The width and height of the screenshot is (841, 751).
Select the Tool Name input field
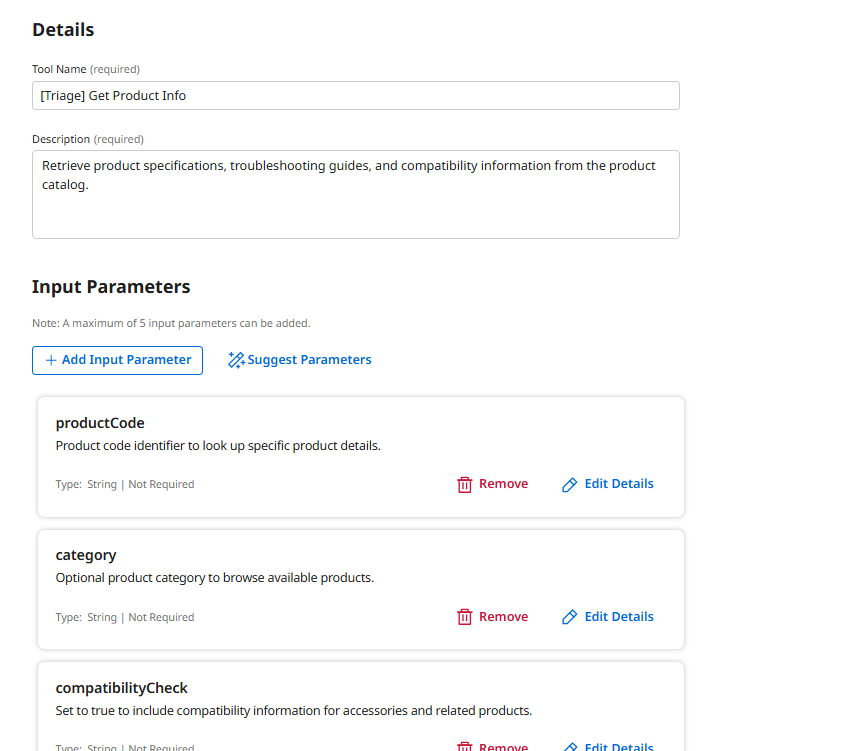355,95
